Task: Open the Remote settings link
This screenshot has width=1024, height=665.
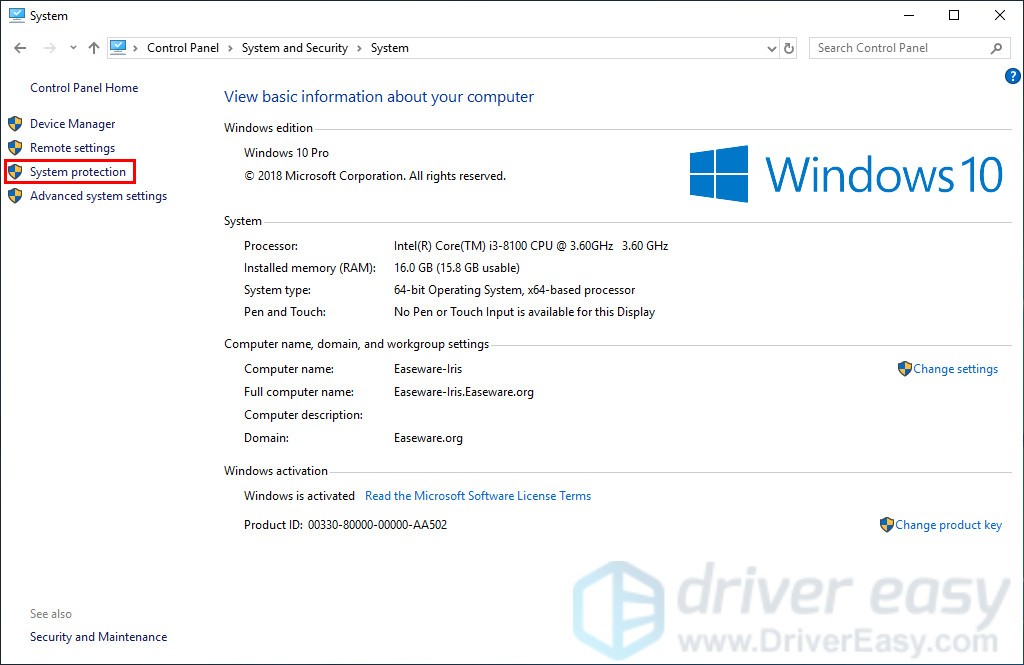Action: pos(72,148)
